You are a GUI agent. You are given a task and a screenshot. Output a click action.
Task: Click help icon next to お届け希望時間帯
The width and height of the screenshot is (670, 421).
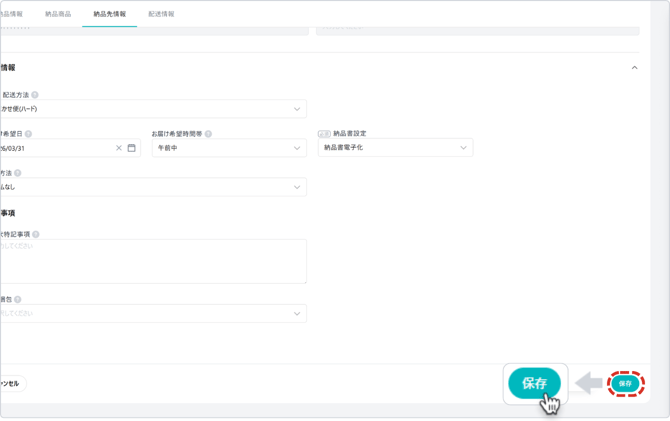coord(208,133)
